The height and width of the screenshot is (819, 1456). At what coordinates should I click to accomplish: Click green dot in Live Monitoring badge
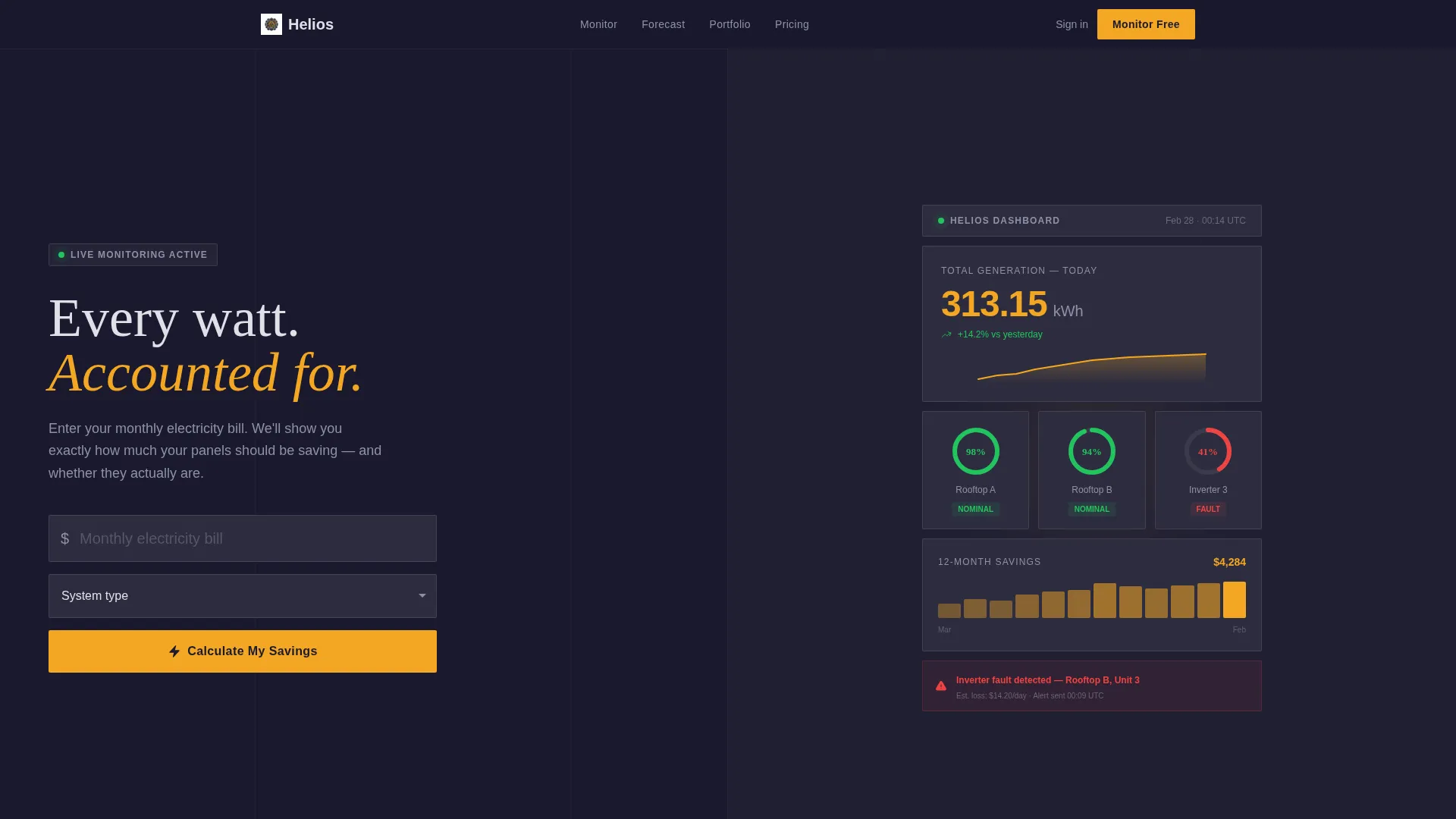tap(61, 255)
